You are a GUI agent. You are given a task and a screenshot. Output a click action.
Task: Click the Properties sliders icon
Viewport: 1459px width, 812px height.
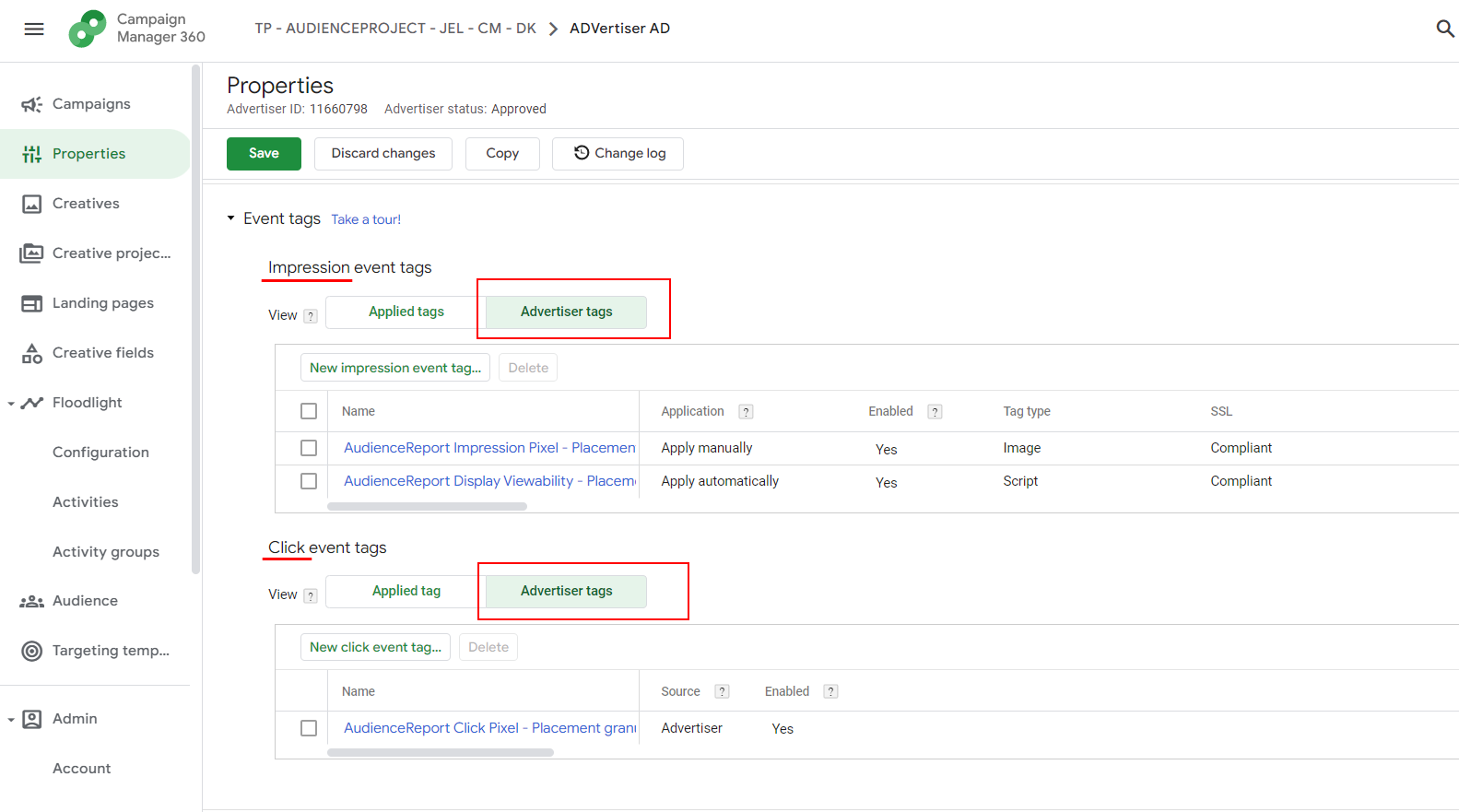[31, 154]
